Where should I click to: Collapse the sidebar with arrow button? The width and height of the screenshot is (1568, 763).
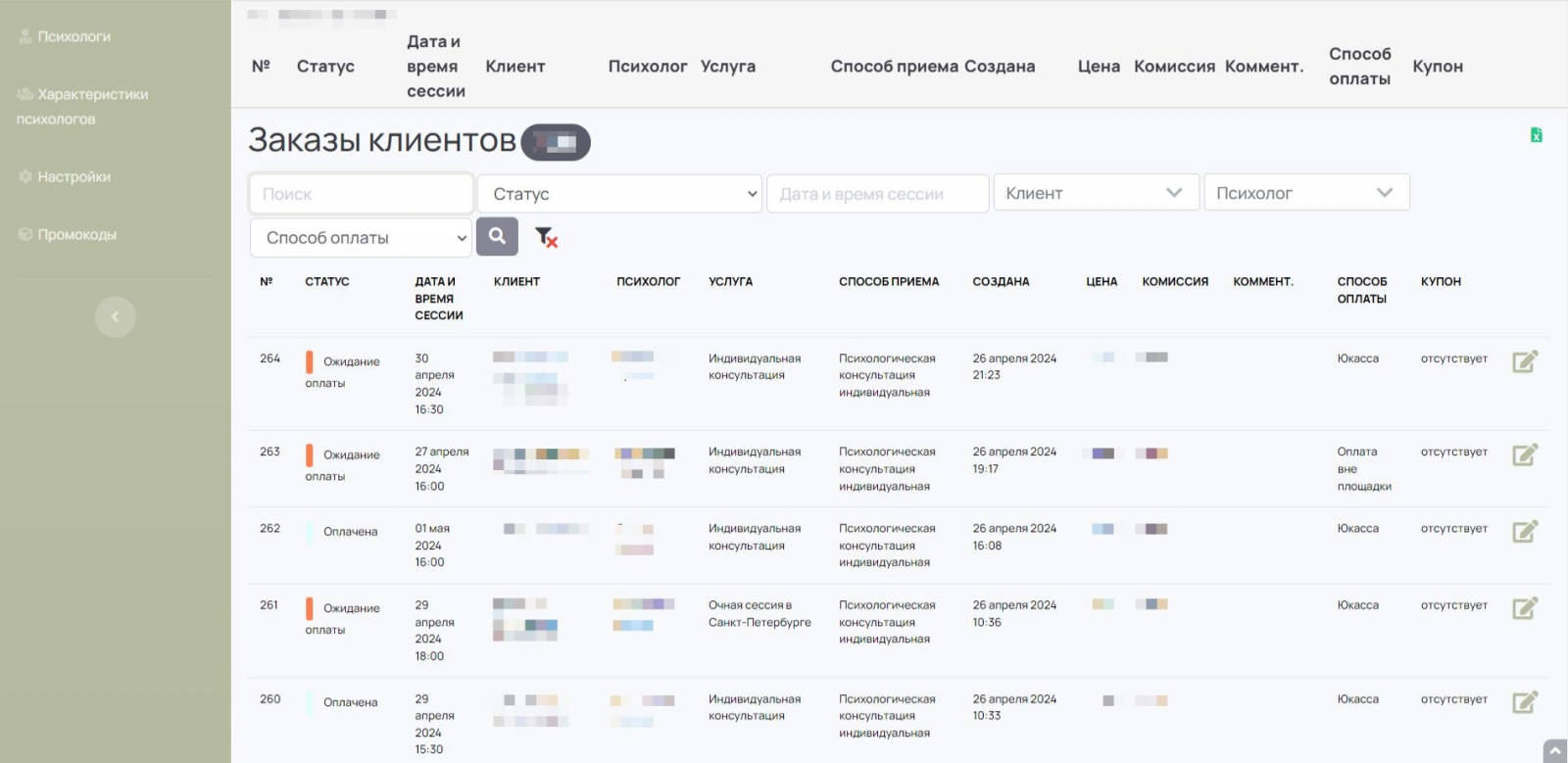[115, 316]
